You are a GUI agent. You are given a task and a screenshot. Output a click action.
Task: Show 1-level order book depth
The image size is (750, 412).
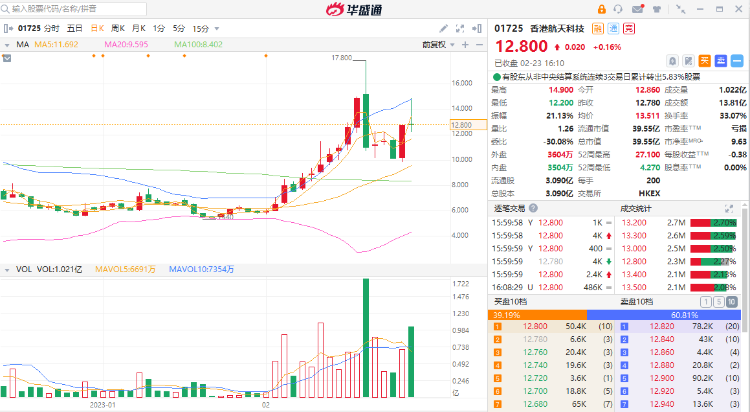coord(706,302)
